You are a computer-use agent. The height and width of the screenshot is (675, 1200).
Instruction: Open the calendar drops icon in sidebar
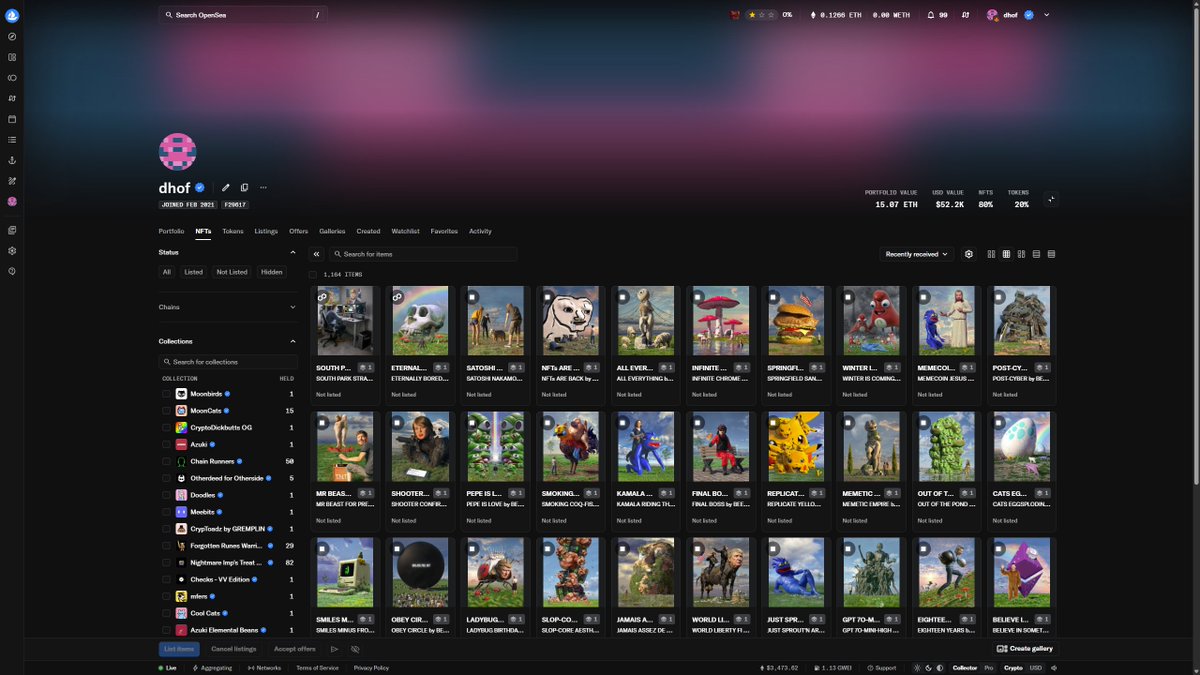12,119
